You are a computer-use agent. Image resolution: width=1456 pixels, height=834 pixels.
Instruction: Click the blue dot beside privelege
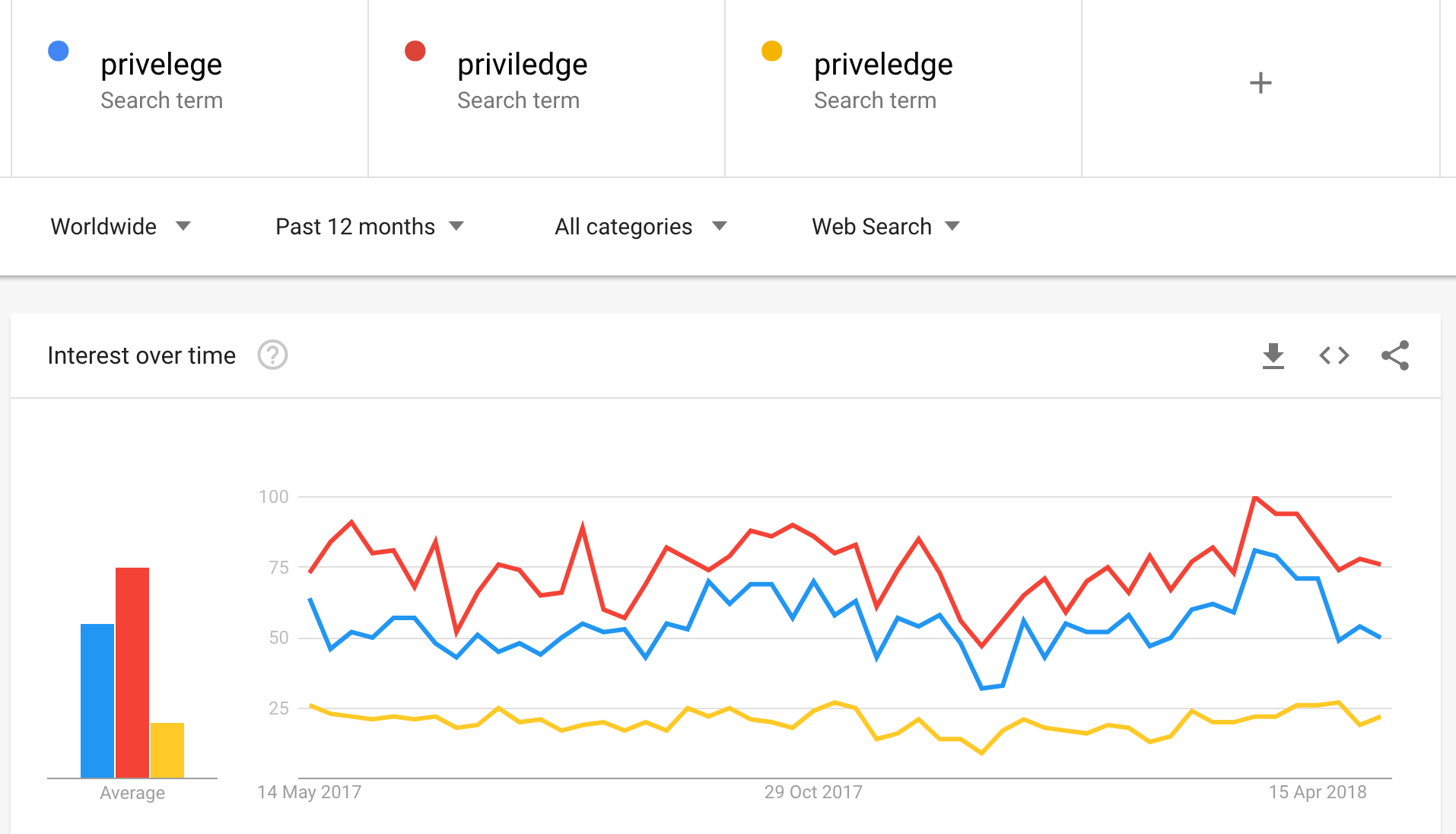59,51
